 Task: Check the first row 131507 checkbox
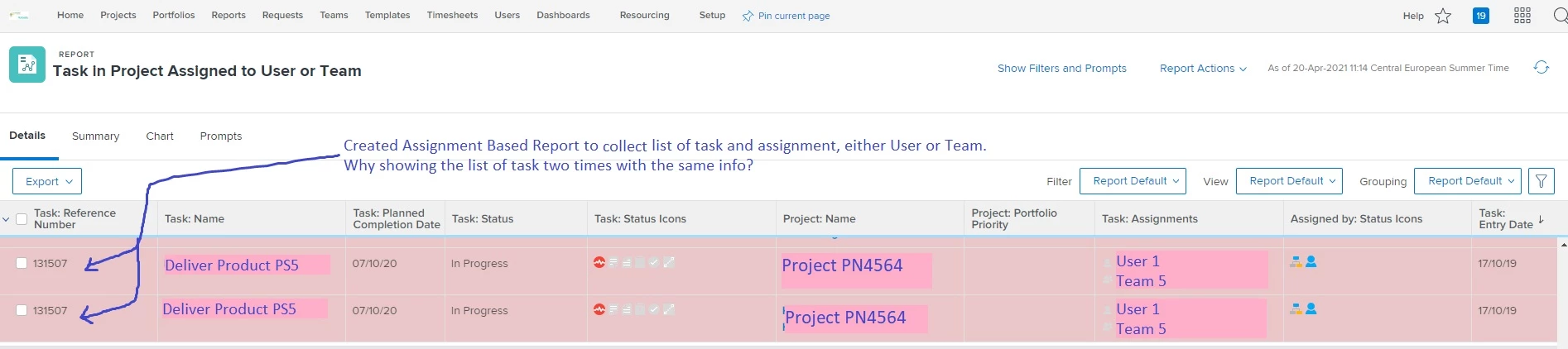coord(22,263)
